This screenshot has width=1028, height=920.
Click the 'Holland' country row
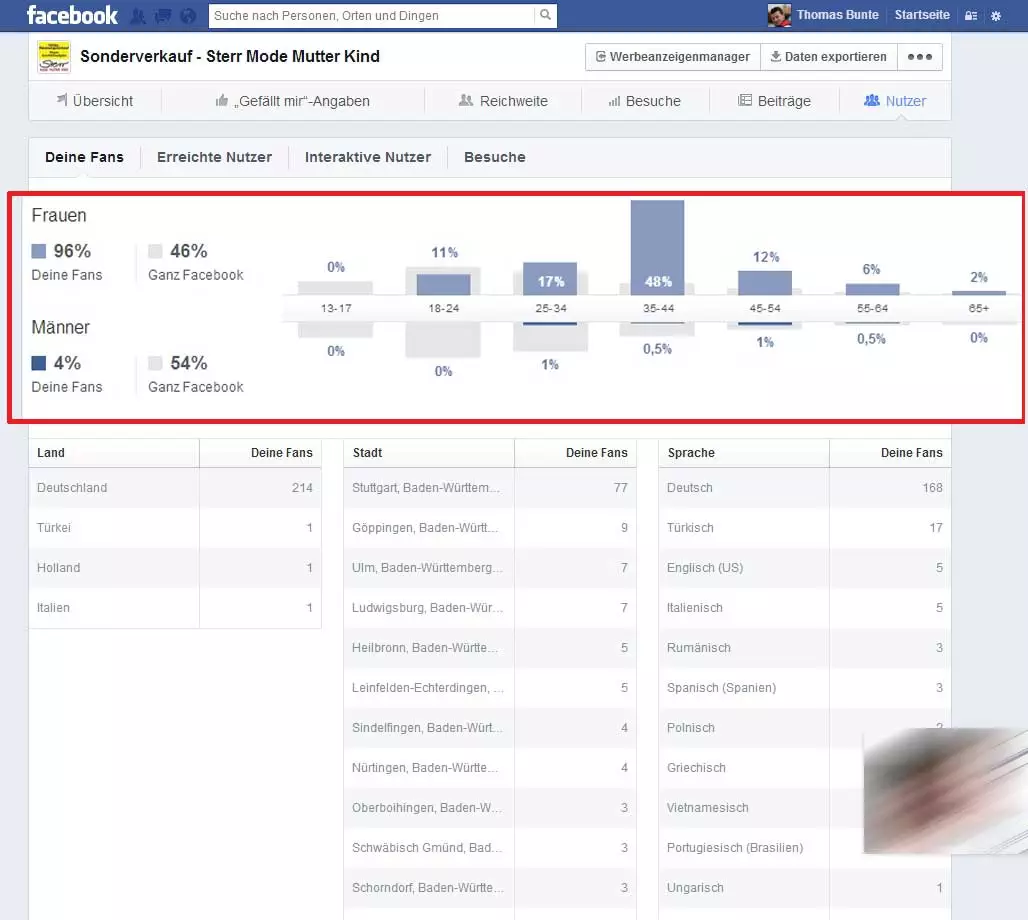point(175,568)
